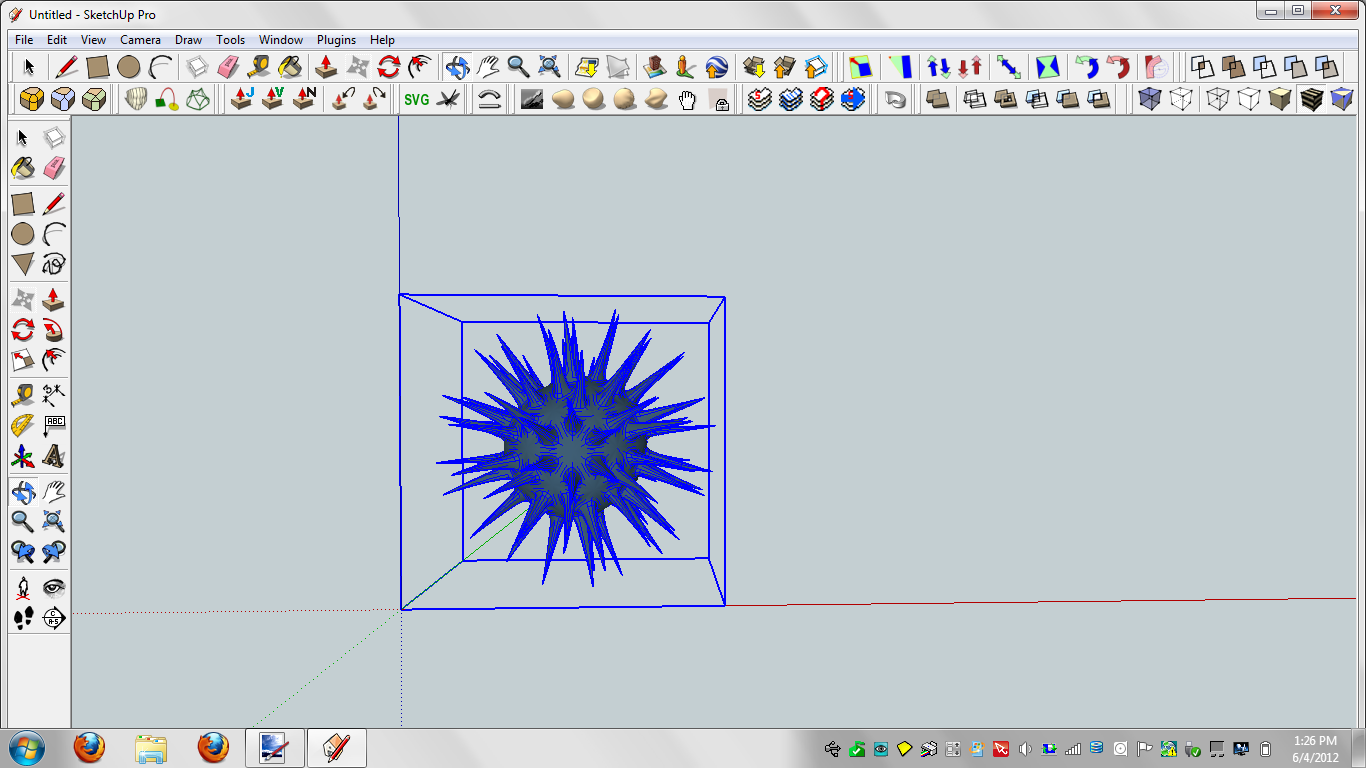This screenshot has height=768, width=1366.
Task: Click the Zoom Extents button
Action: (549, 66)
